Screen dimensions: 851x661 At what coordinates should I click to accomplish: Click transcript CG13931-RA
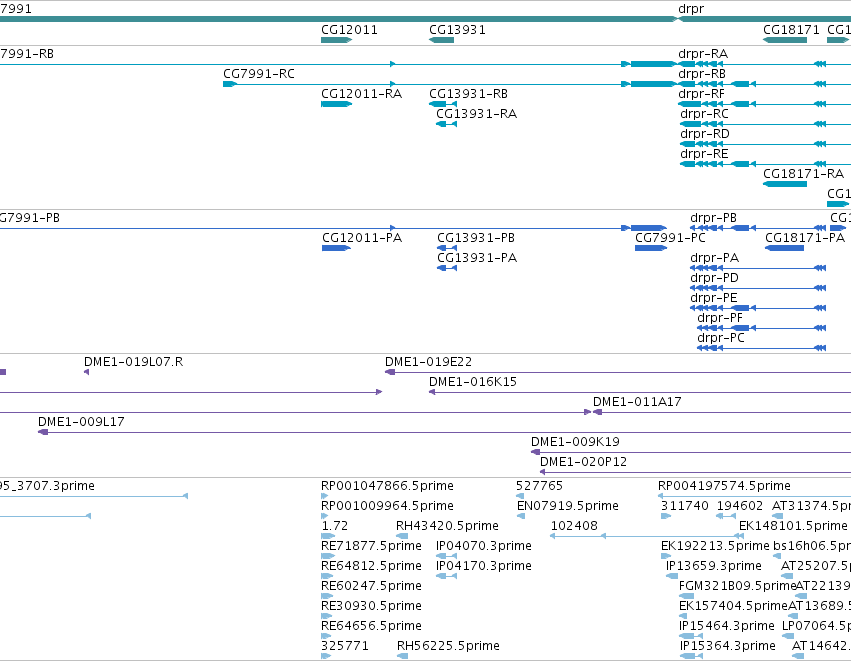(477, 114)
